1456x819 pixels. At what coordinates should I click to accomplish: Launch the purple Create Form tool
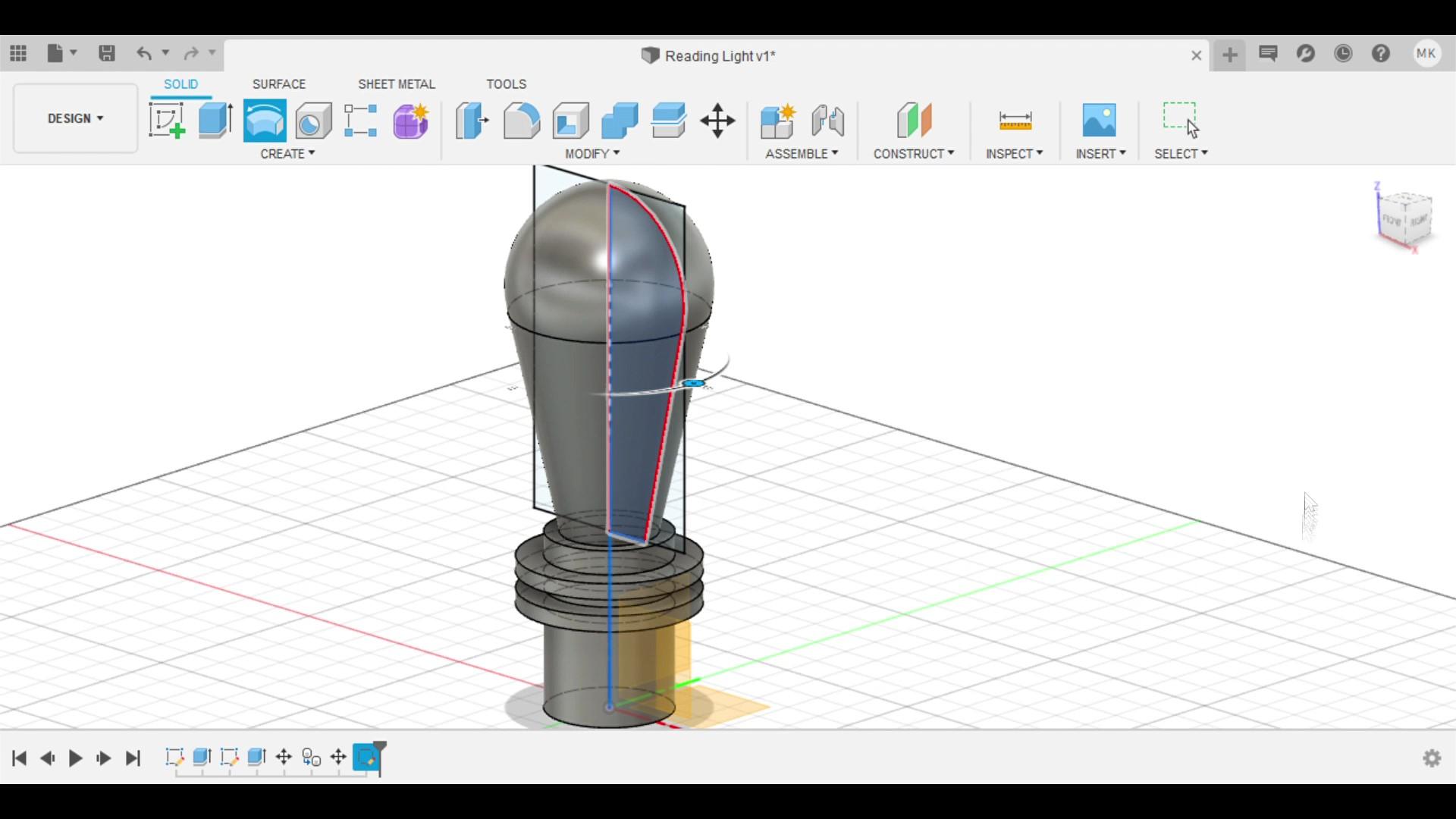click(410, 120)
